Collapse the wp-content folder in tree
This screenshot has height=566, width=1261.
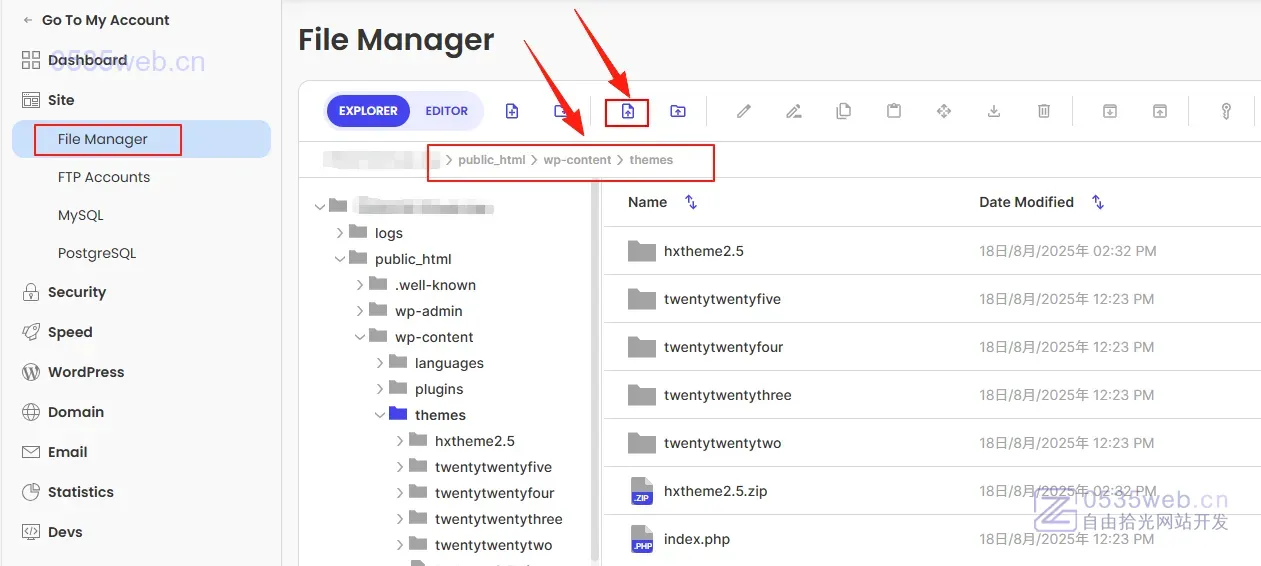(x=361, y=337)
